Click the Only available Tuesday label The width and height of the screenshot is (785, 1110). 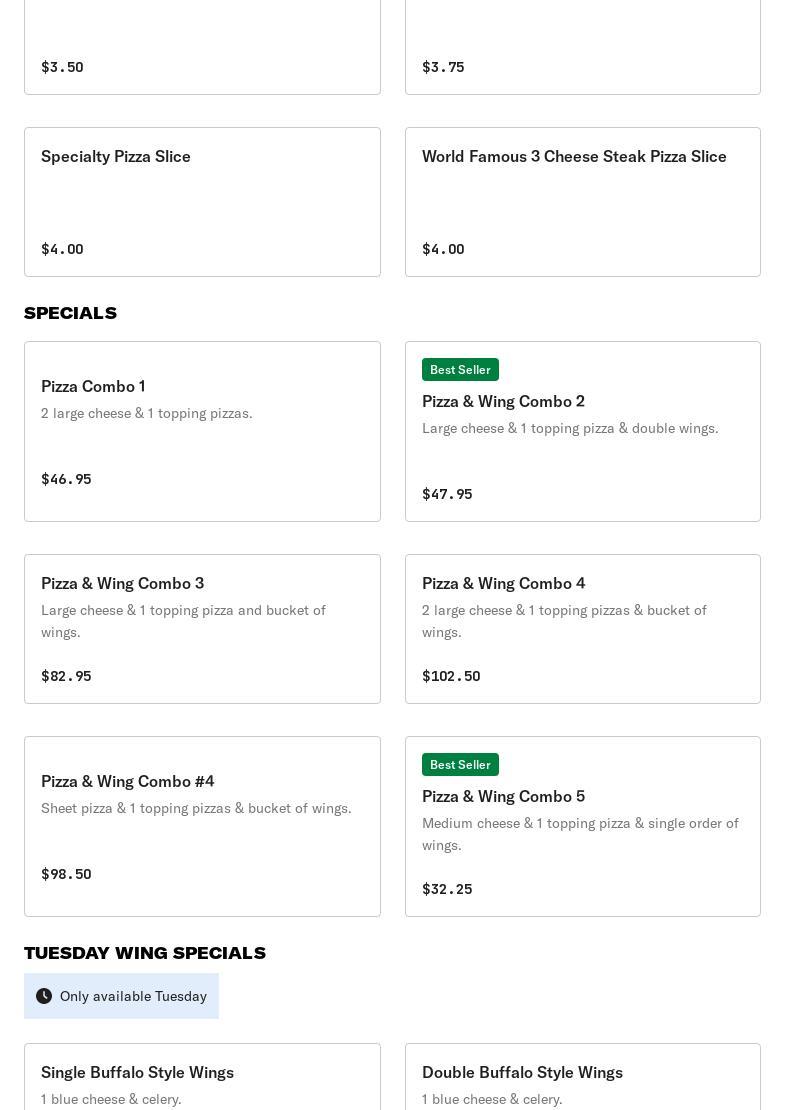[133, 996]
